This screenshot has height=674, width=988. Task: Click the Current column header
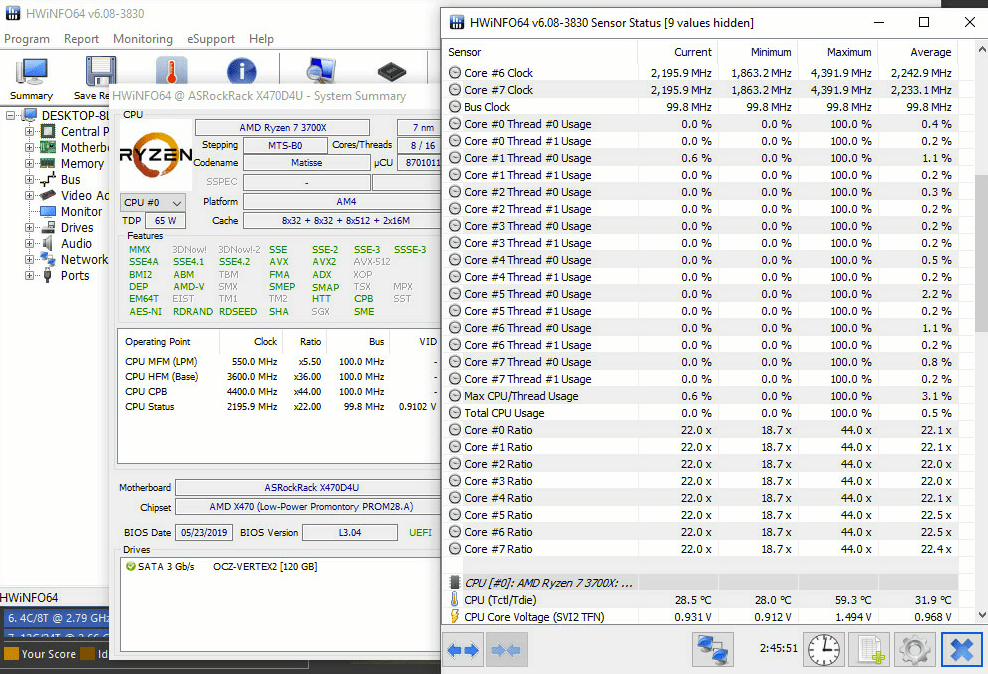pos(677,52)
